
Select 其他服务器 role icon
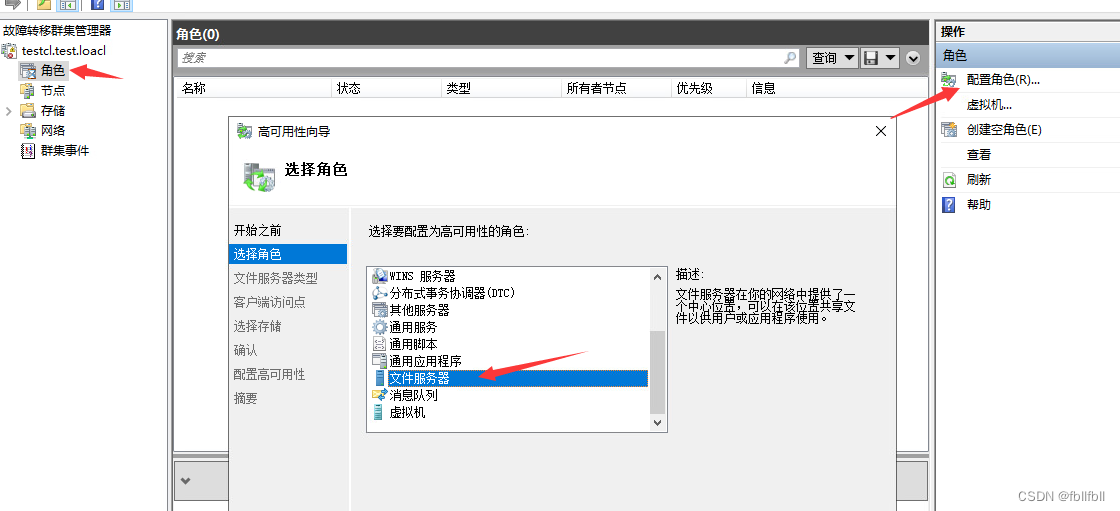[x=380, y=310]
